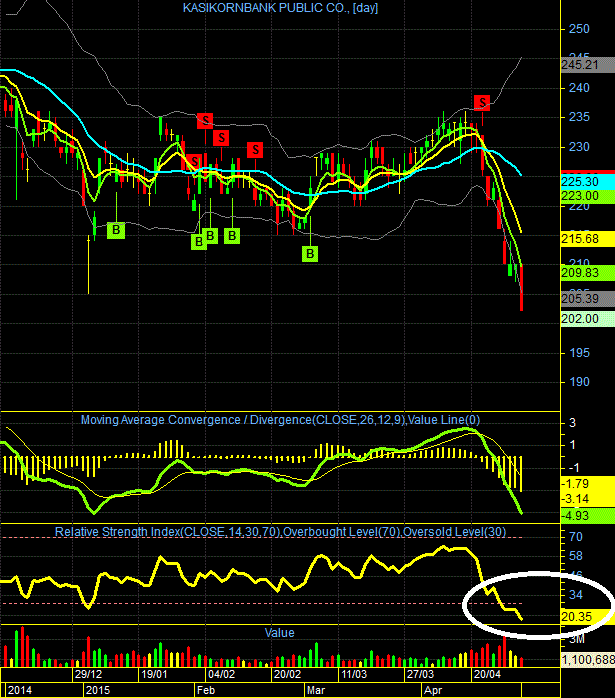
Task: Click the RSI 58 axis value
Action: tap(575, 556)
